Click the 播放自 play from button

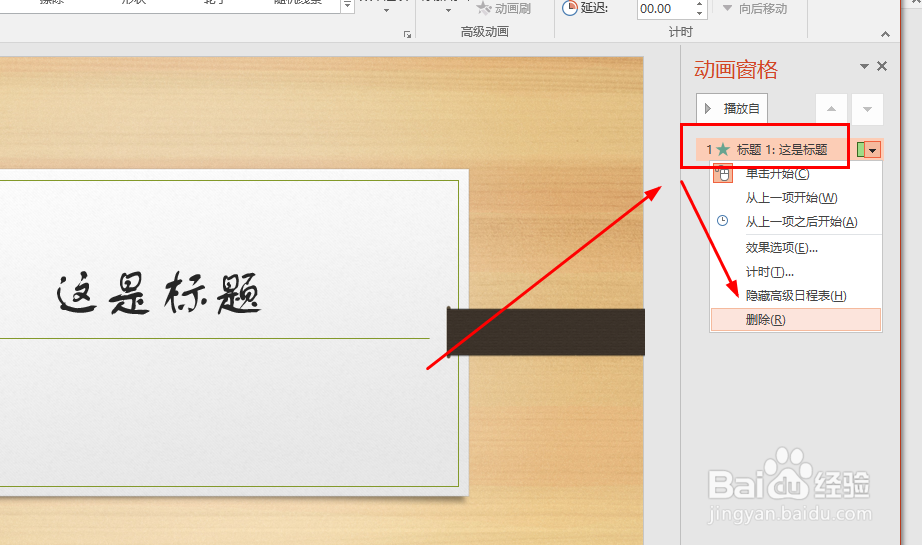click(x=732, y=109)
